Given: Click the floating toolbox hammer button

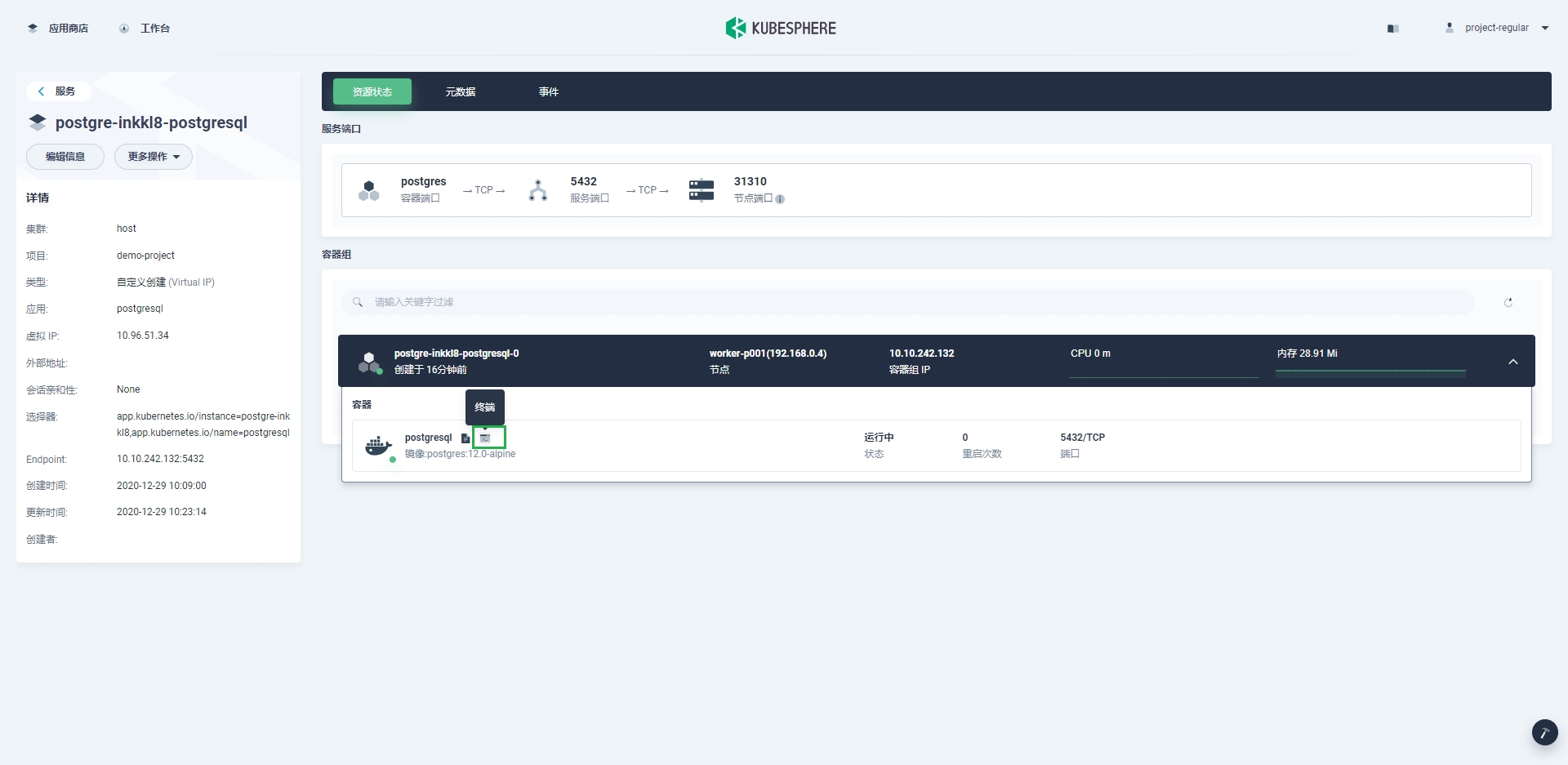Looking at the screenshot, I should pos(1544,732).
